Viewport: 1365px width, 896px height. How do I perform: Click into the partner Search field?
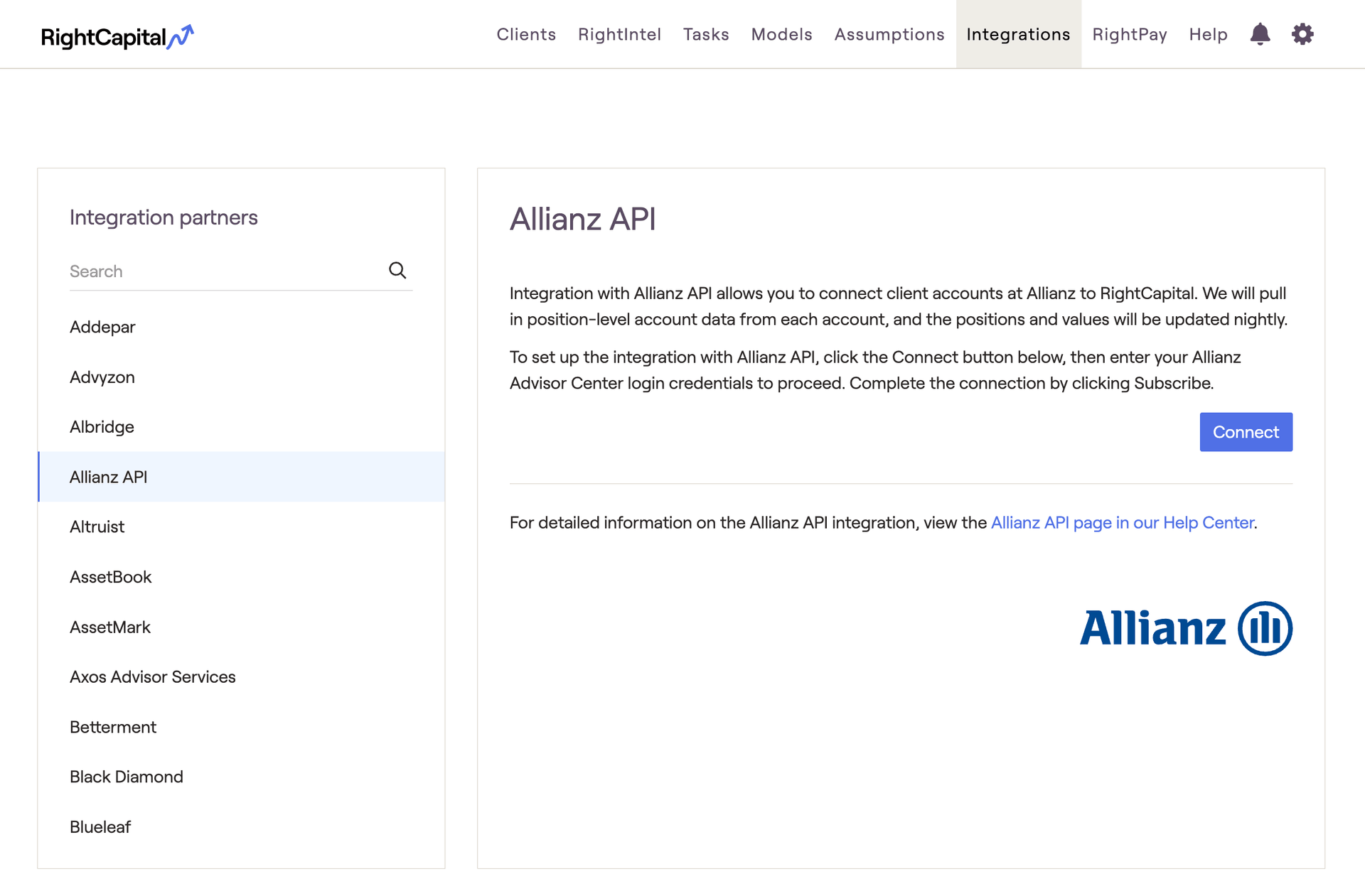(x=224, y=271)
